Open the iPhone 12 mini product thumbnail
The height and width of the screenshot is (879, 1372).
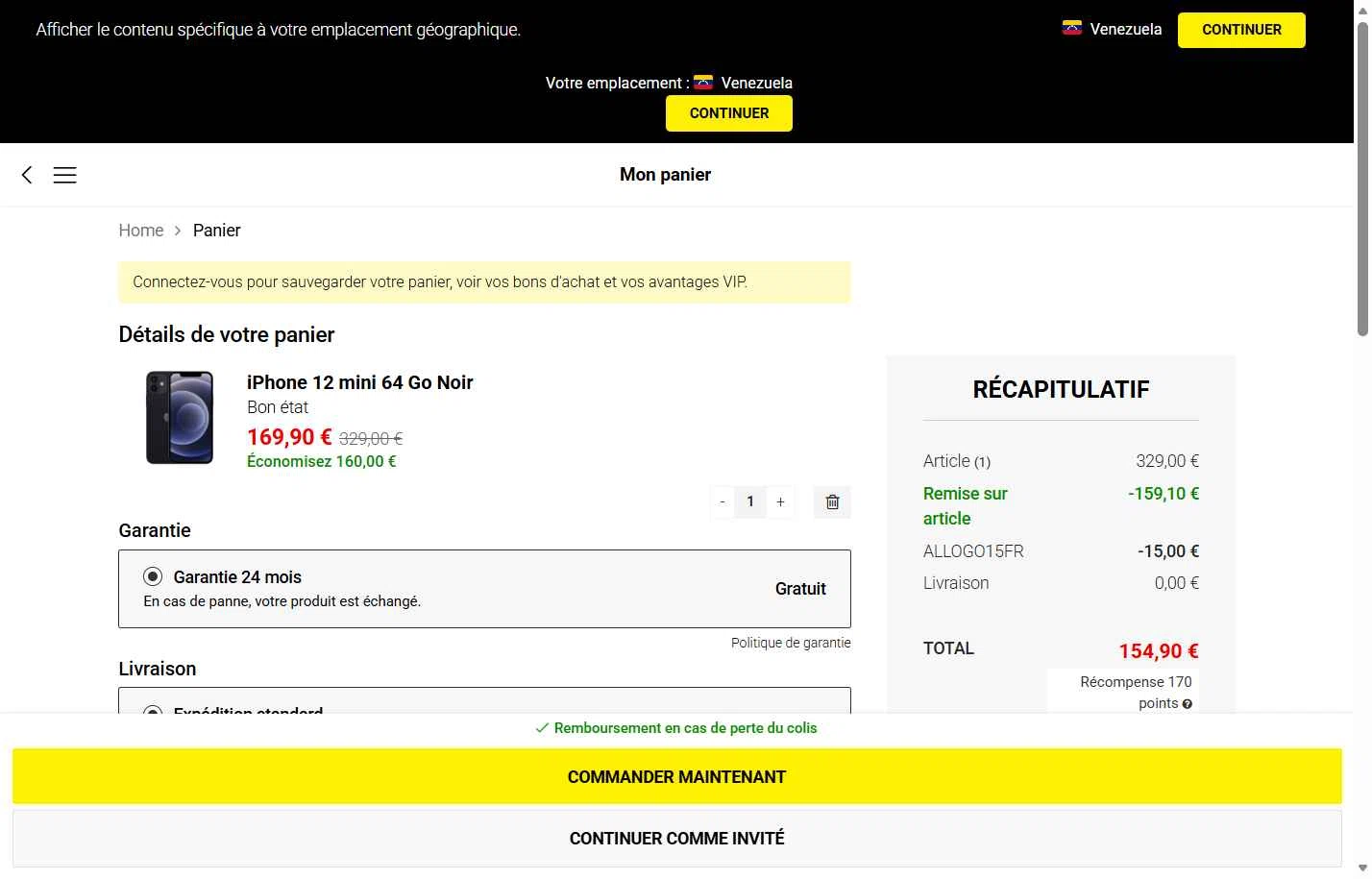[180, 418]
